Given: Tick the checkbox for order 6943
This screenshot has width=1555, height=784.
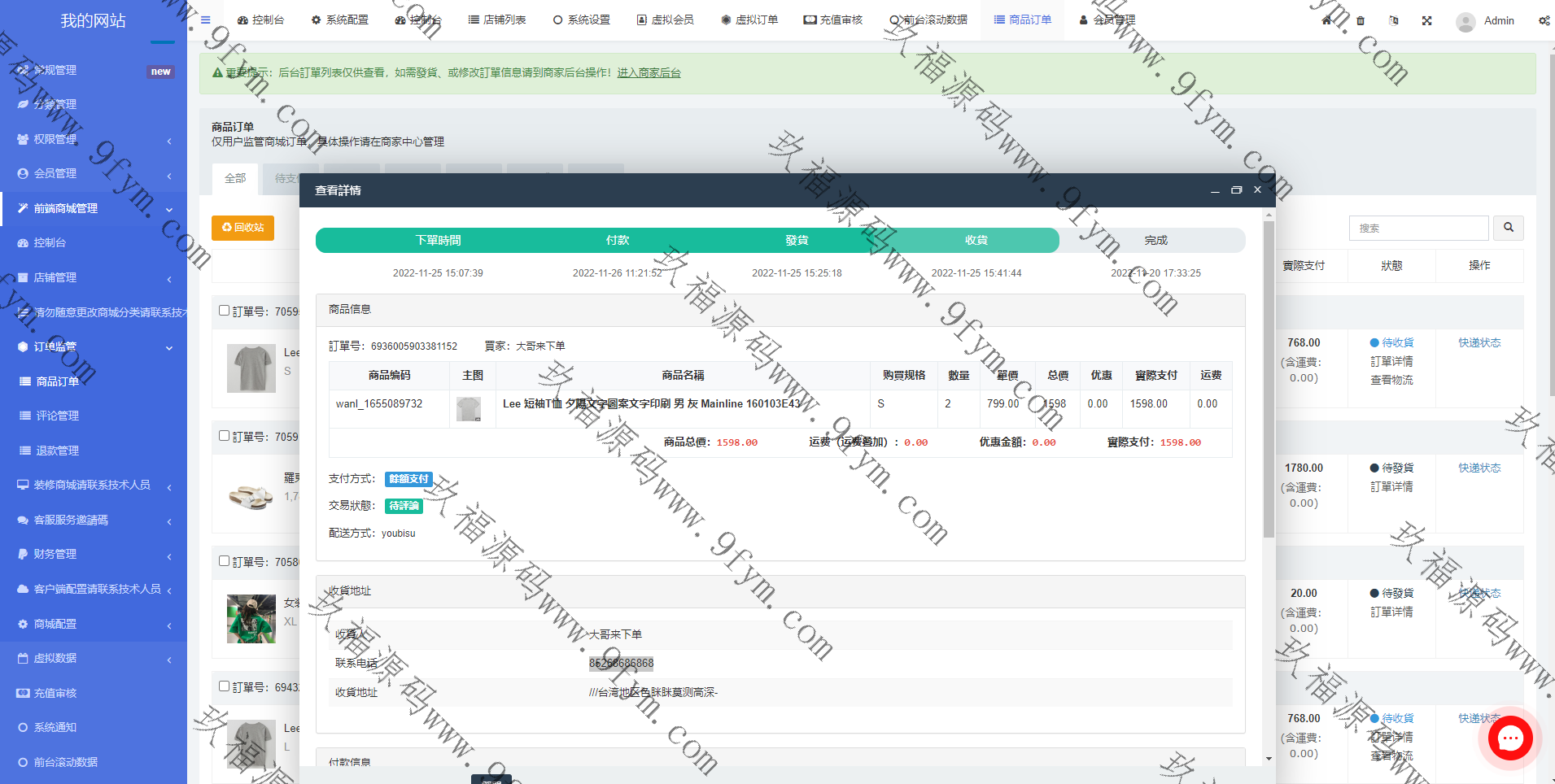Looking at the screenshot, I should click(x=225, y=686).
